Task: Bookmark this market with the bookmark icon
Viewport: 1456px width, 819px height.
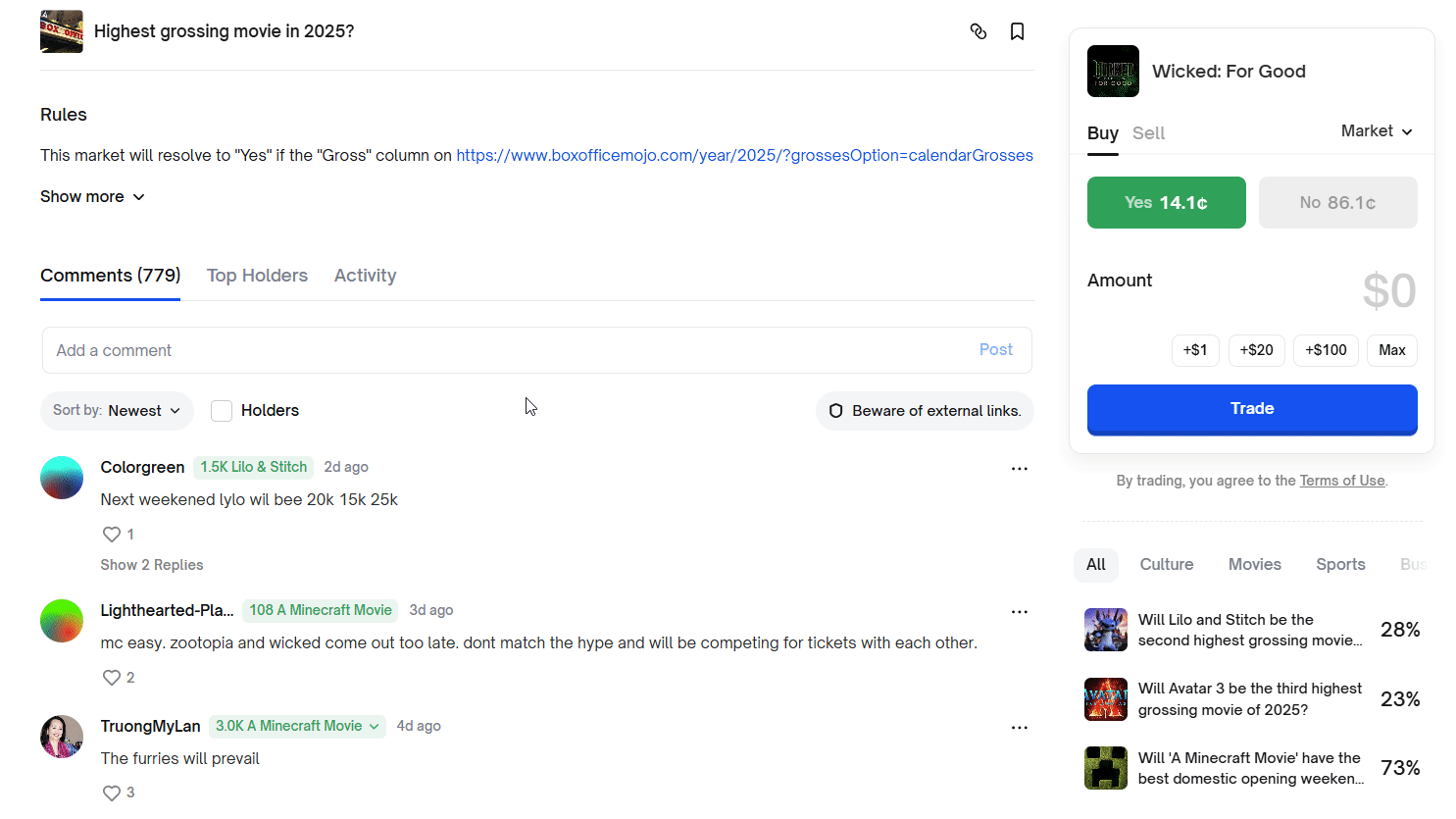Action: (x=1017, y=31)
